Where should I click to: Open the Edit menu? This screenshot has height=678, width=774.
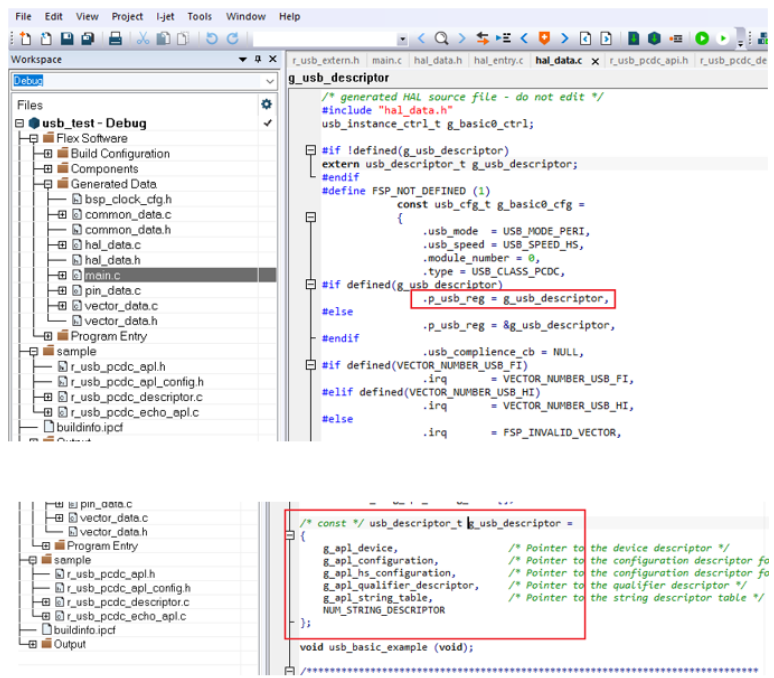coord(53,16)
